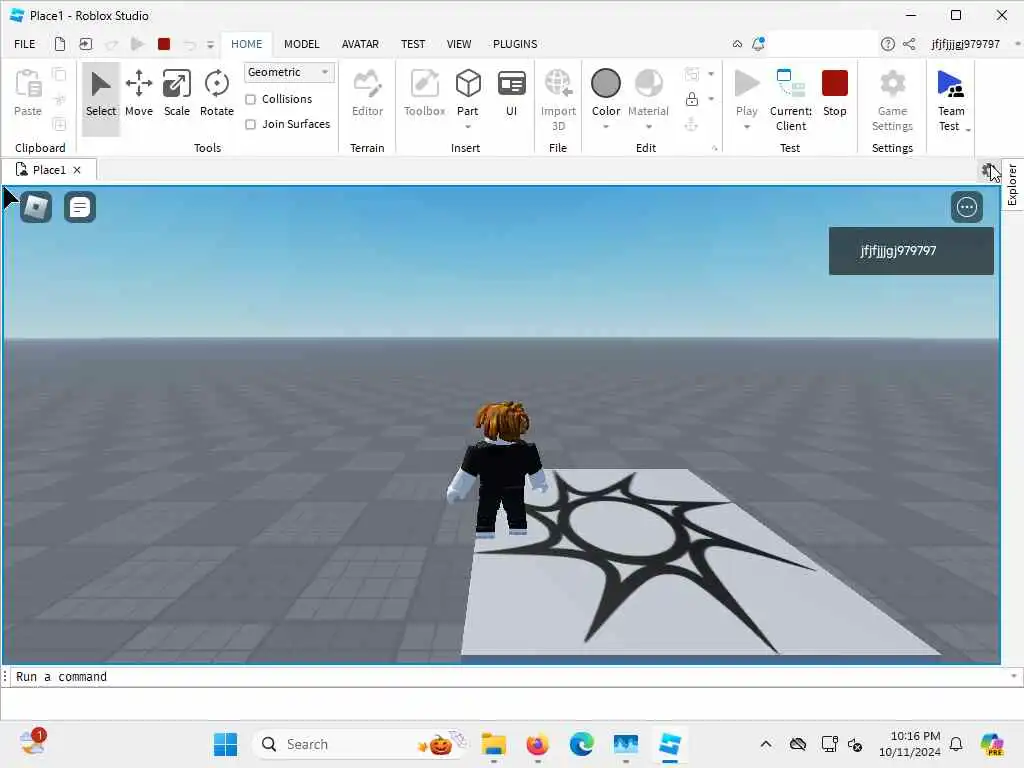
Task: Enable the Collisions checkbox
Action: point(250,99)
